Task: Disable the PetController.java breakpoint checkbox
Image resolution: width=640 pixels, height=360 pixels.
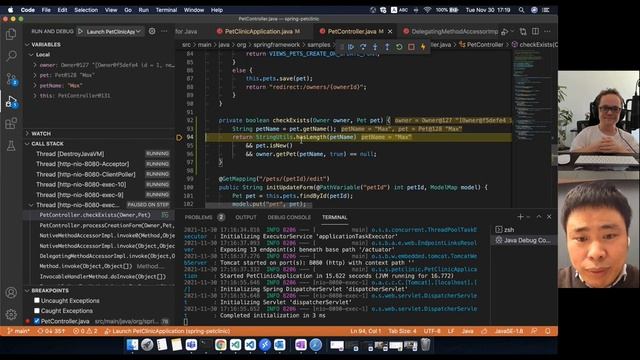Action: pos(37,321)
